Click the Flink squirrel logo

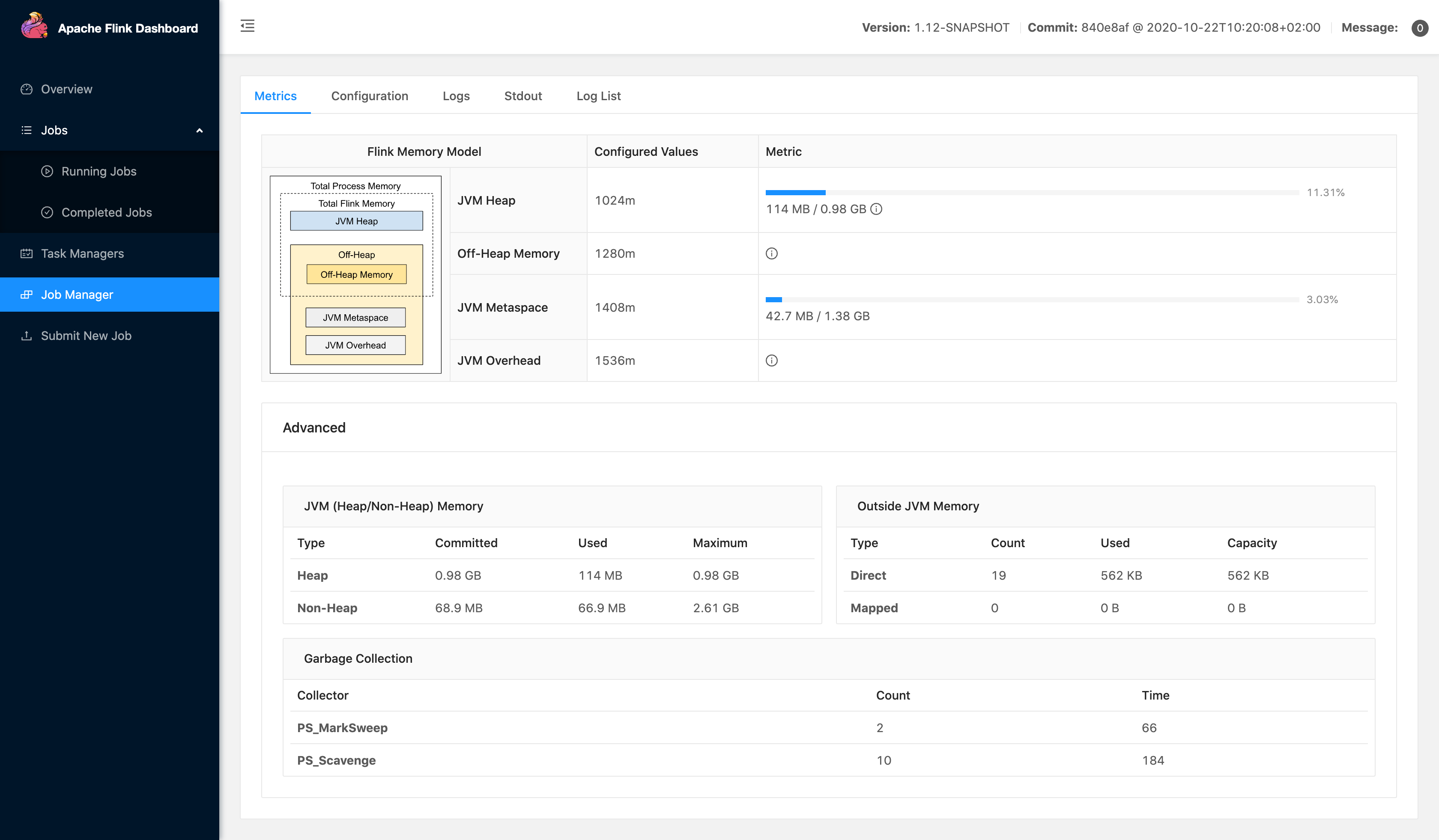point(34,26)
